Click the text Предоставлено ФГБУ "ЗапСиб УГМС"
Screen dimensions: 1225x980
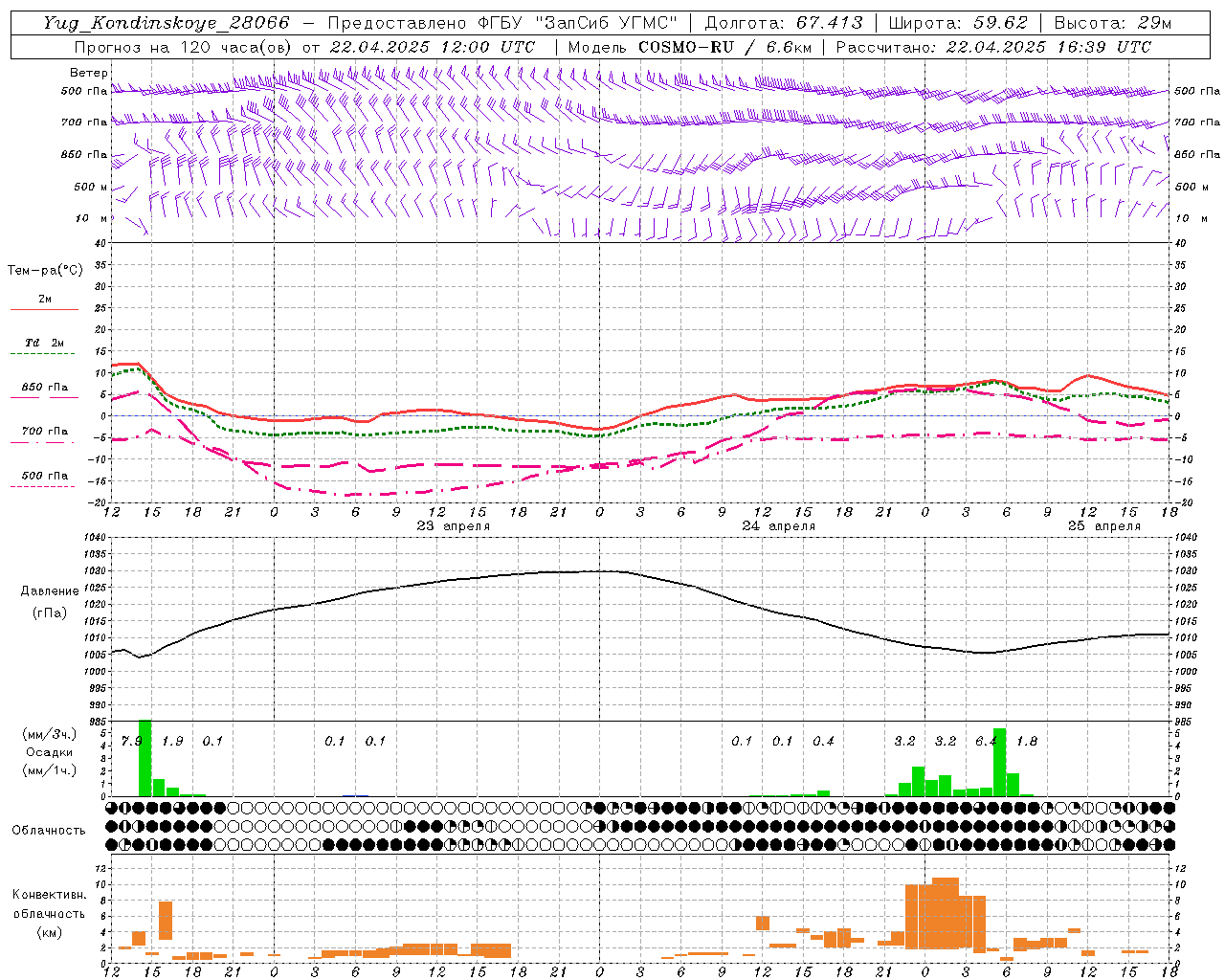pyautogui.click(x=502, y=23)
